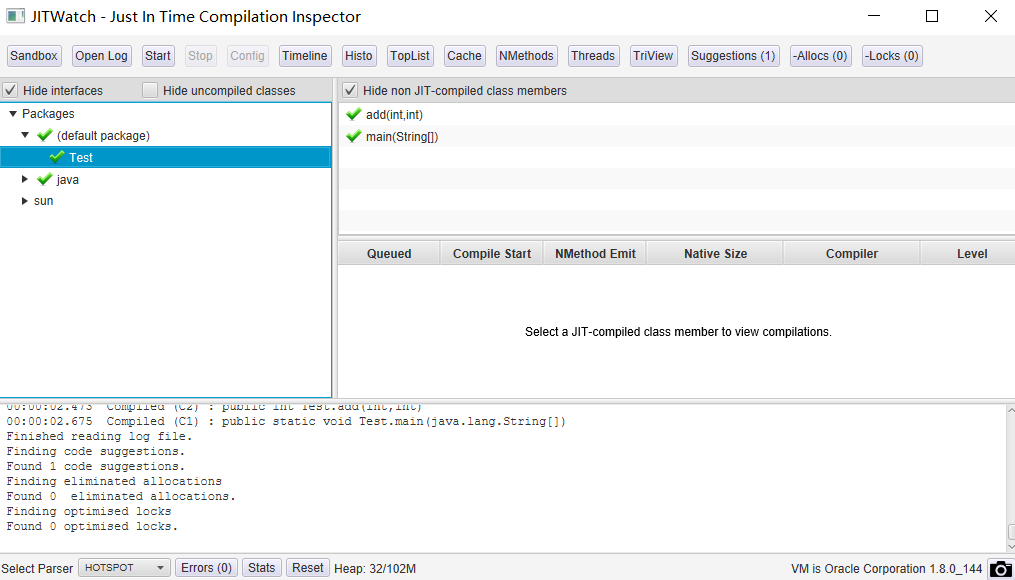The width and height of the screenshot is (1015, 580).
Task: Click the Compiler column header
Action: 852,253
